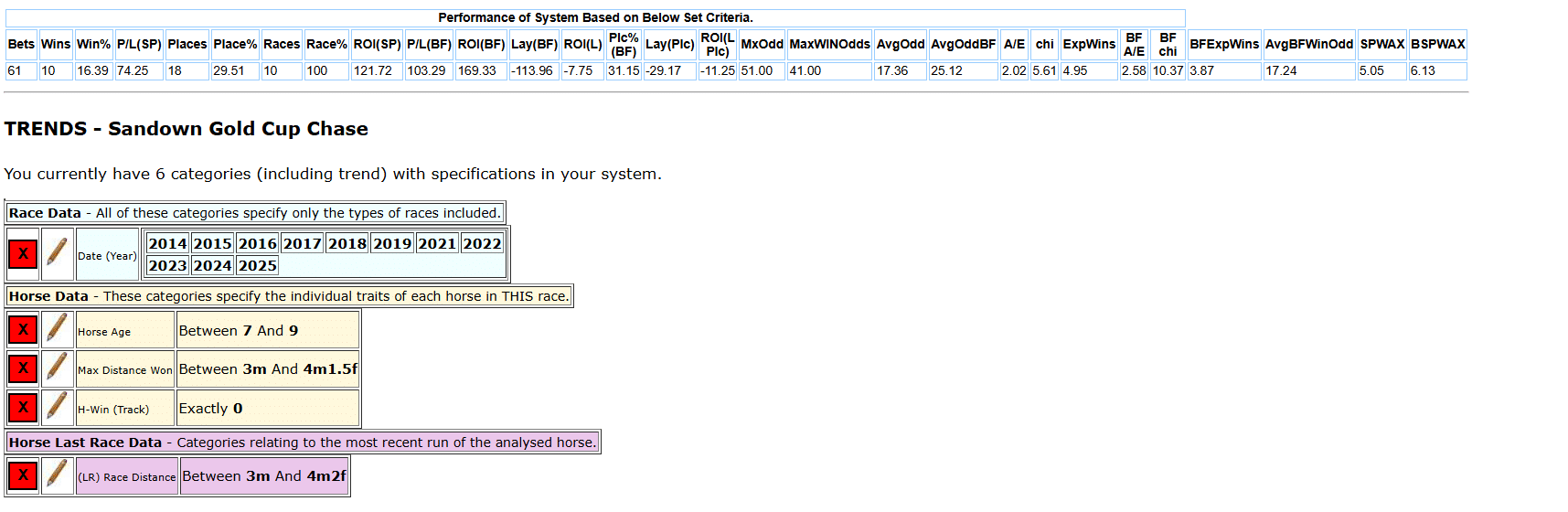Click year 2025 in Date list

coord(257,266)
